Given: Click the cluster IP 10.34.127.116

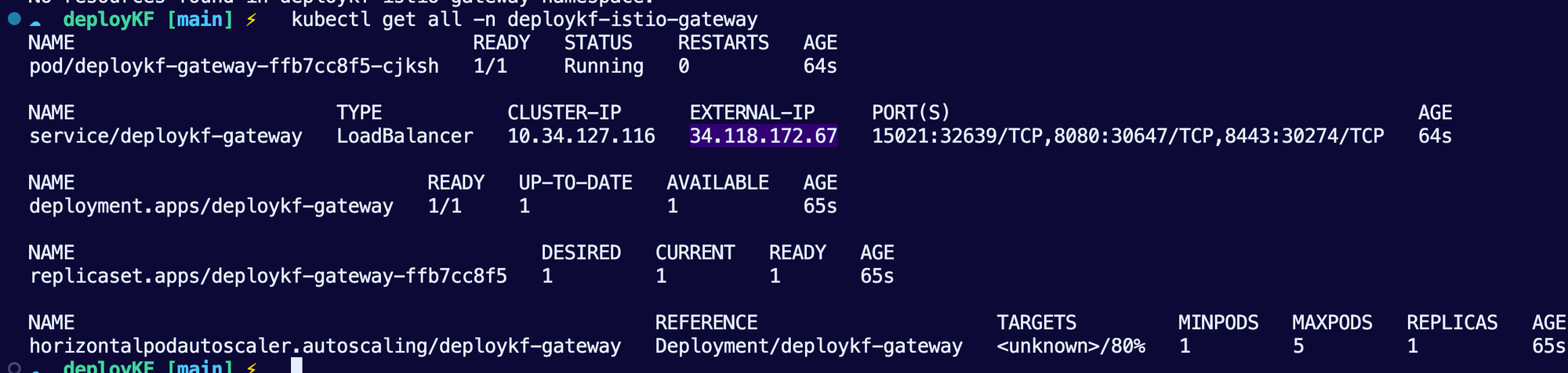Looking at the screenshot, I should pyautogui.click(x=581, y=136).
